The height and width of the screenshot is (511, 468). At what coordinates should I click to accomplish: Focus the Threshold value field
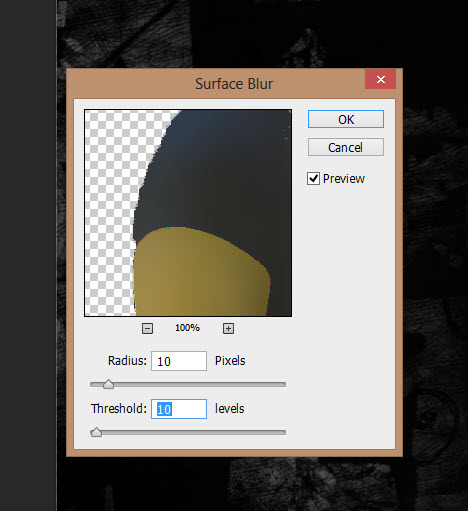(x=179, y=409)
